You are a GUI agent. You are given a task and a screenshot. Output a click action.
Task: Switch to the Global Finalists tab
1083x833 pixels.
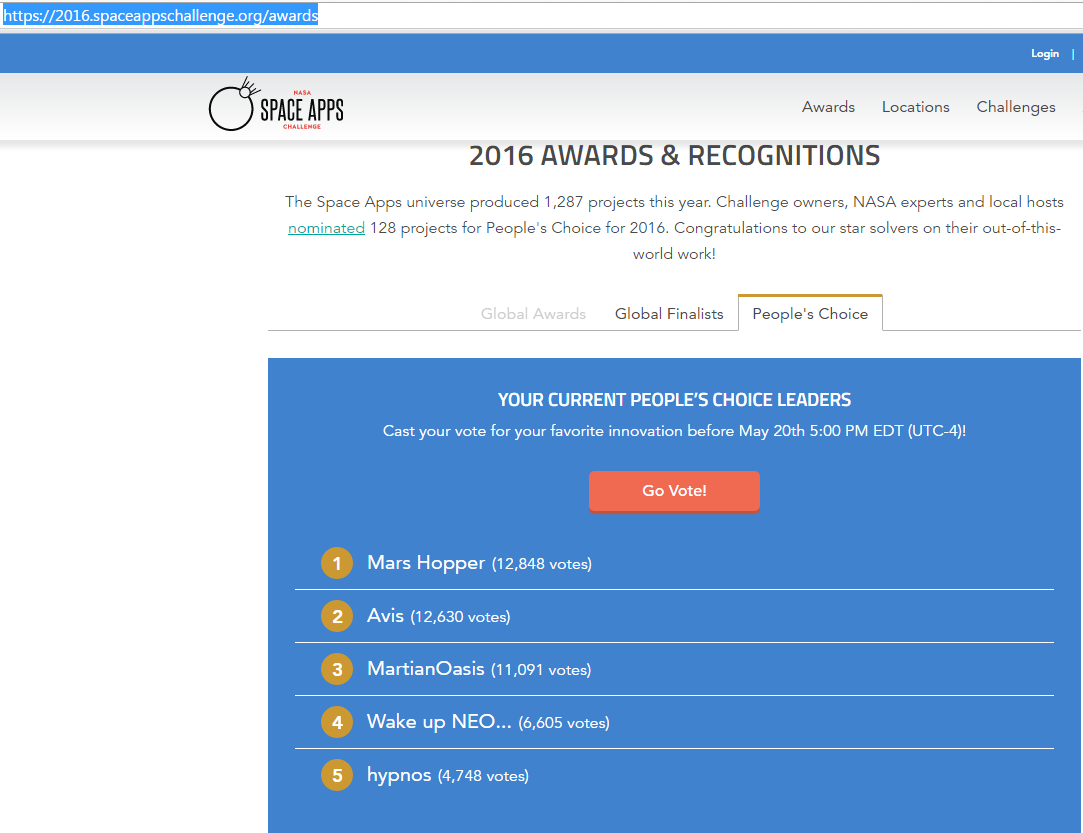669,314
